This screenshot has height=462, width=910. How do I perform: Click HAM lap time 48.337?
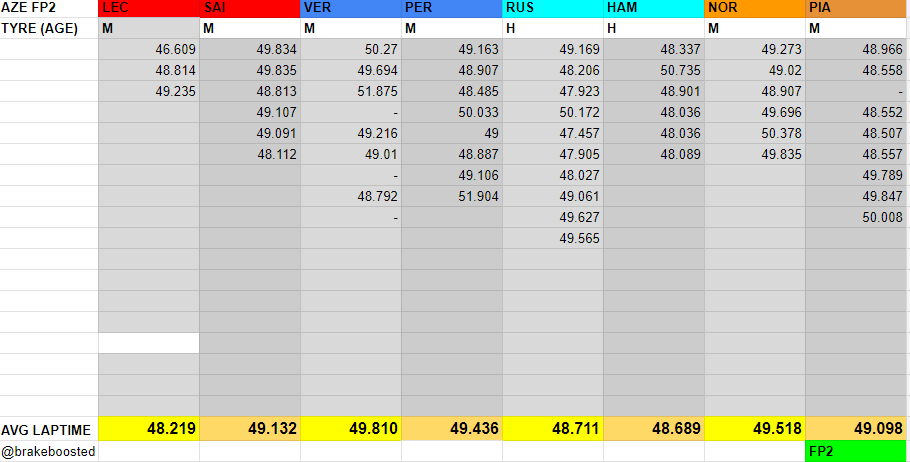coord(654,49)
